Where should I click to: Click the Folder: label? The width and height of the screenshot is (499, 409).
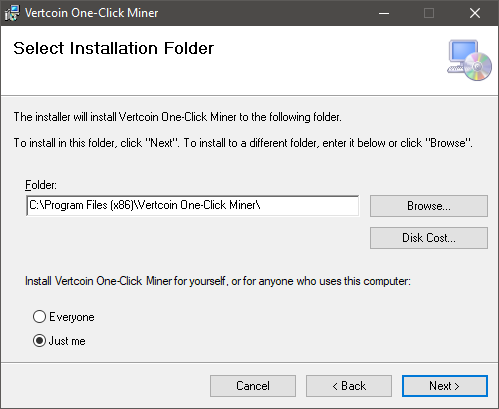pyautogui.click(x=41, y=185)
